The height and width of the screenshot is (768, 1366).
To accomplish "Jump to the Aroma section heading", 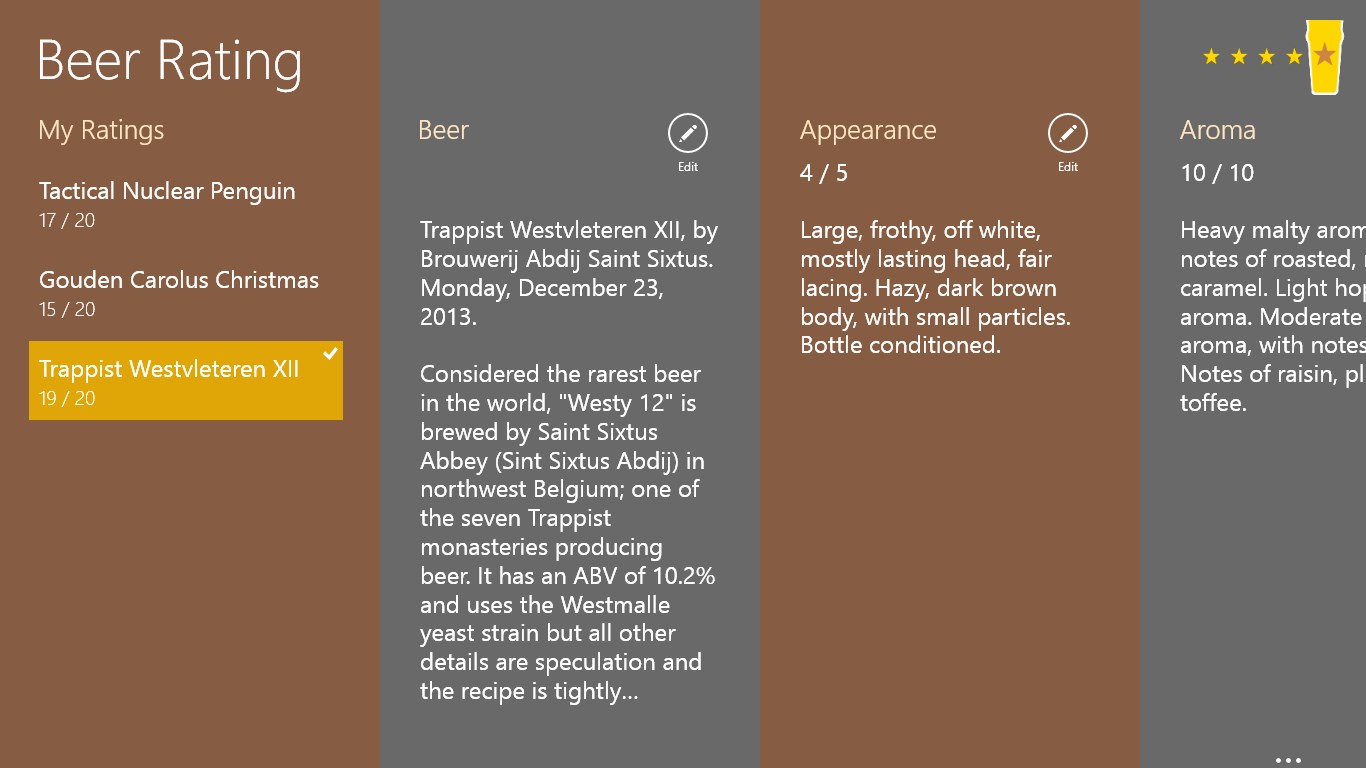I will [x=1217, y=130].
